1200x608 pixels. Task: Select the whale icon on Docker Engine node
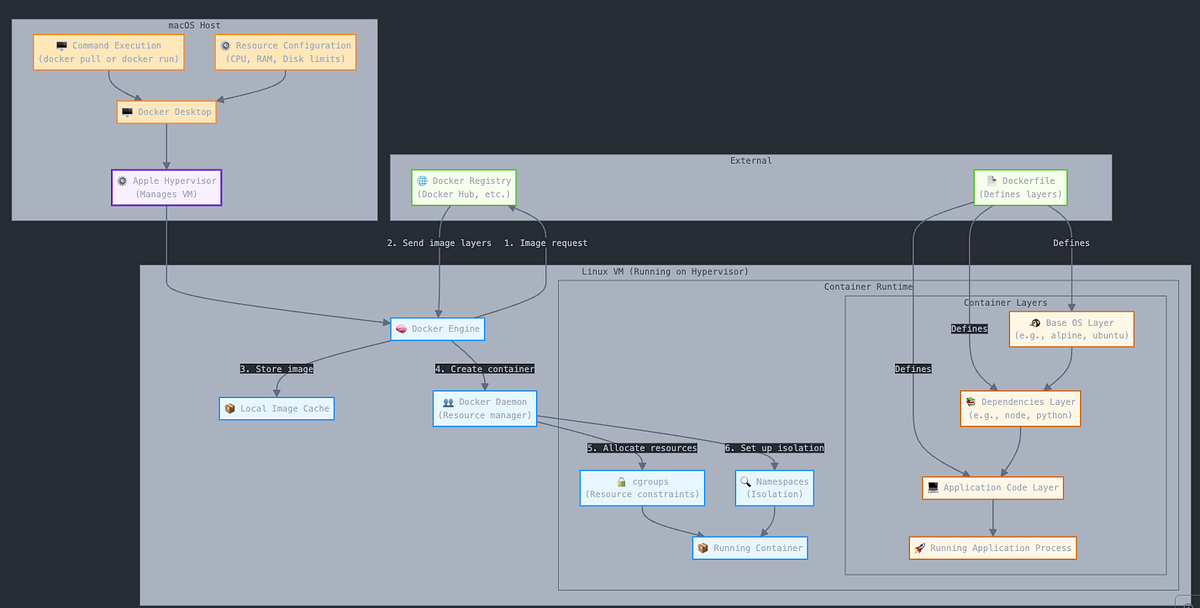point(400,328)
